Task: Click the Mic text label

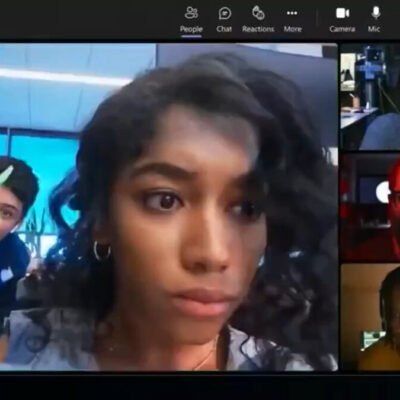Action: (374, 29)
